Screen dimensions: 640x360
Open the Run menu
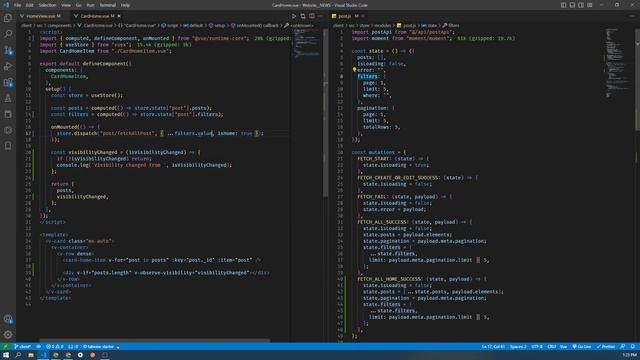pos(90,5)
